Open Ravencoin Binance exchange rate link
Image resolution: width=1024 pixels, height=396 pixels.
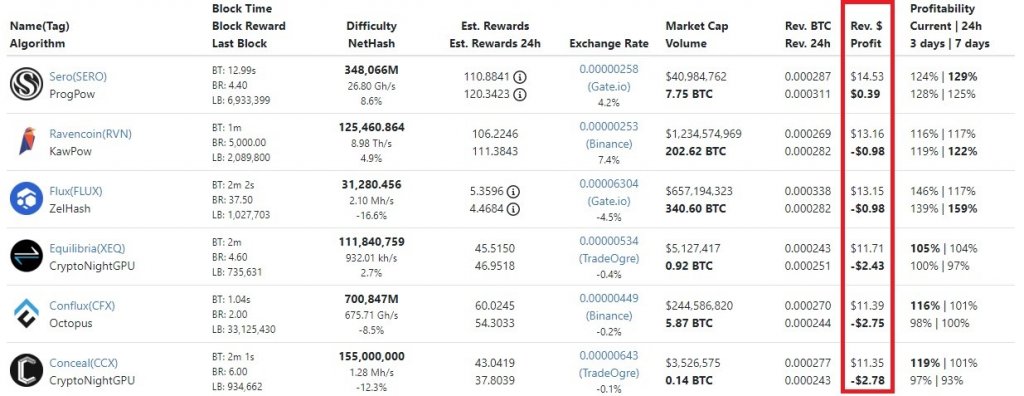click(609, 135)
